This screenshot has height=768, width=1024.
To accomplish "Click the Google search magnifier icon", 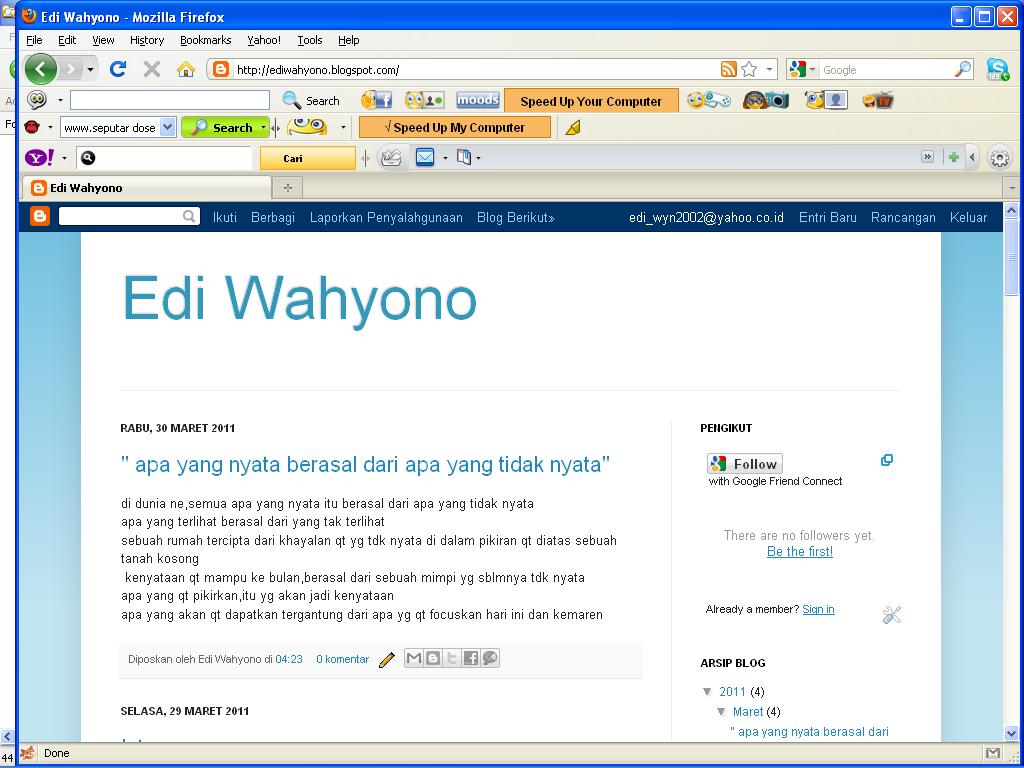I will click(963, 69).
